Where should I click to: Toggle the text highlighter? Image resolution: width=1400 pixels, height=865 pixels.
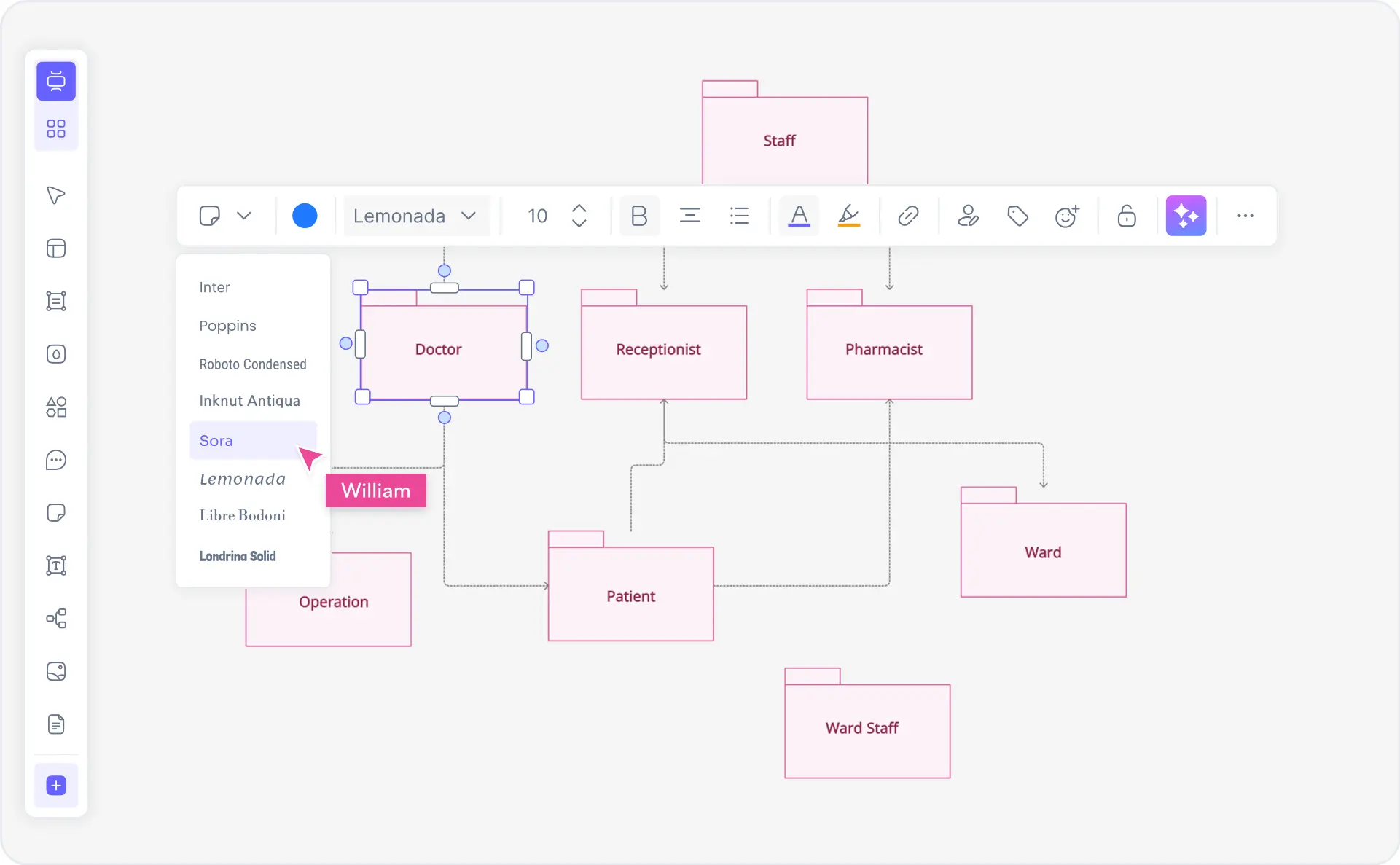tap(849, 215)
